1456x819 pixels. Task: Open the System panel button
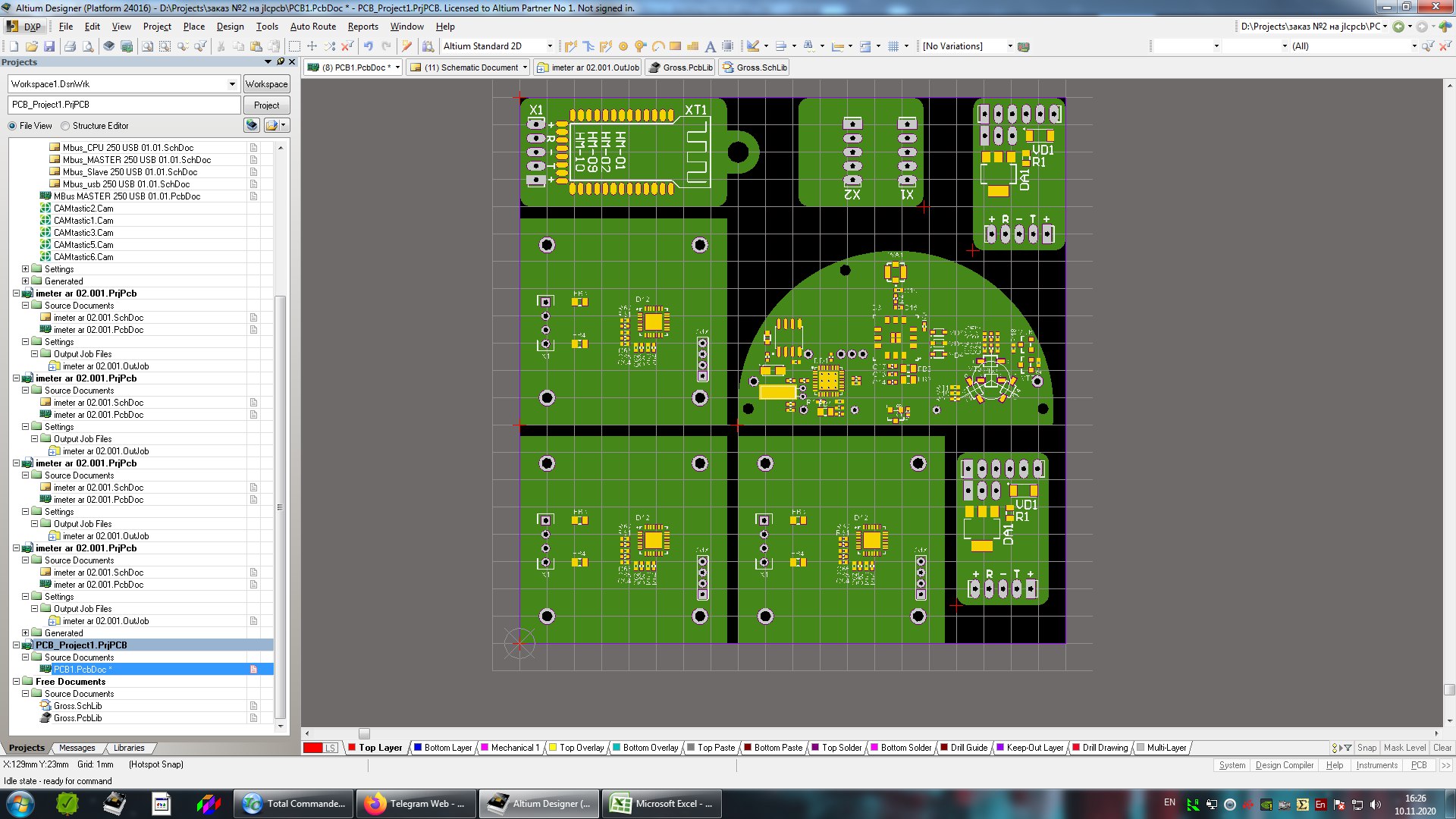point(1232,765)
